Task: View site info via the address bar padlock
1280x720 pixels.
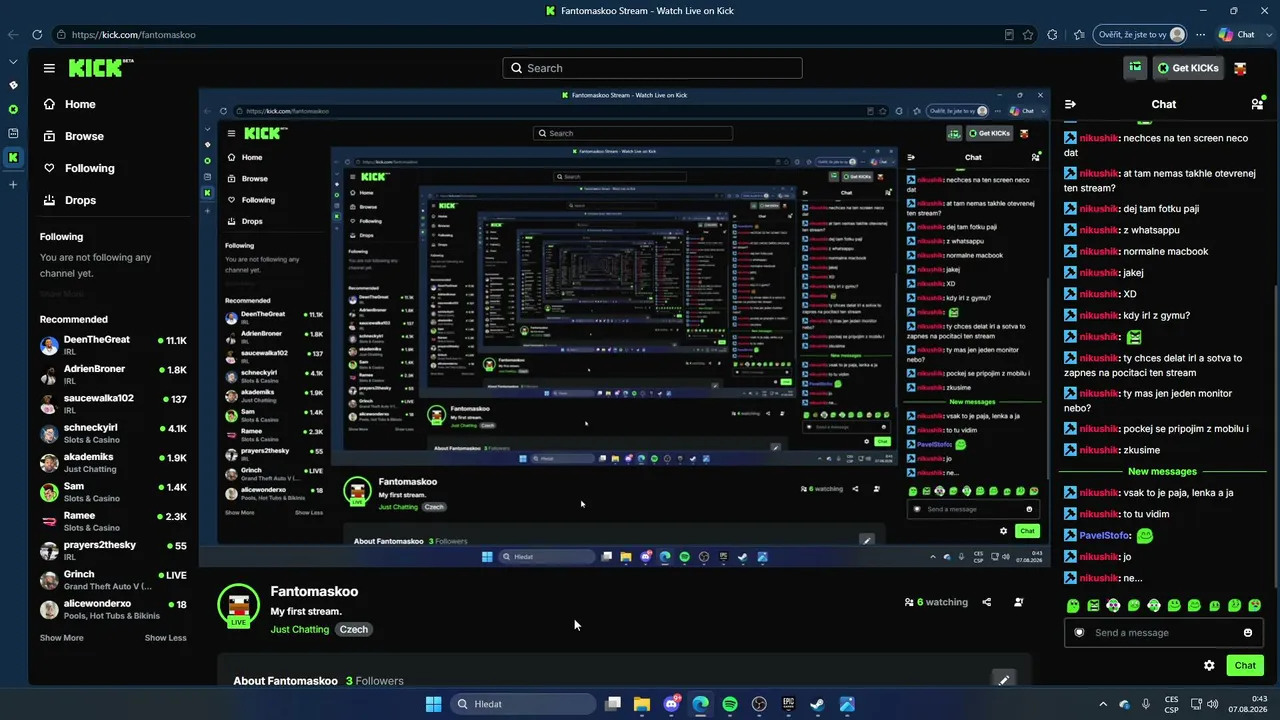Action: pos(62,35)
